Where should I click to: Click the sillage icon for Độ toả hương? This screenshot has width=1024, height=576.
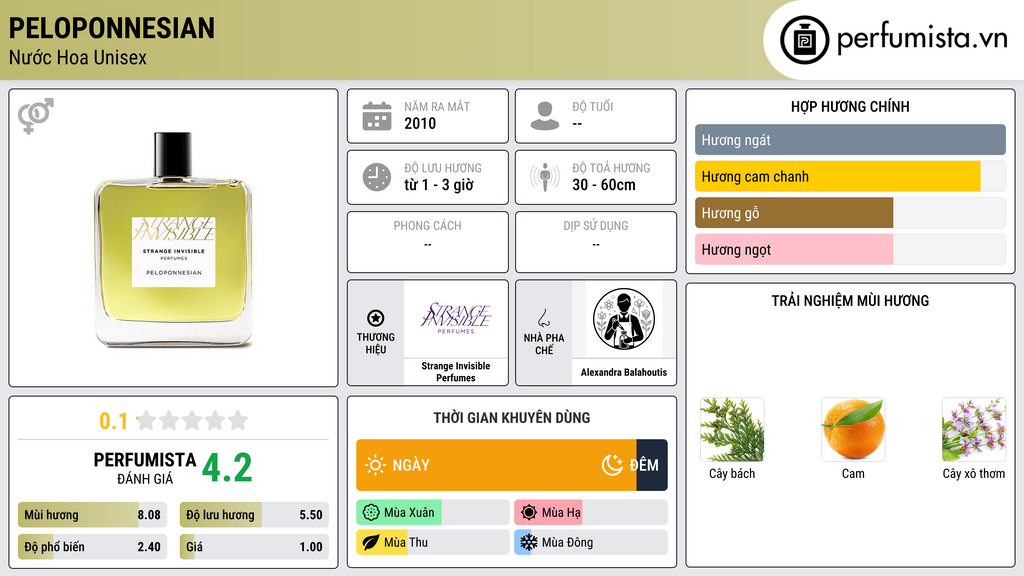coord(545,177)
